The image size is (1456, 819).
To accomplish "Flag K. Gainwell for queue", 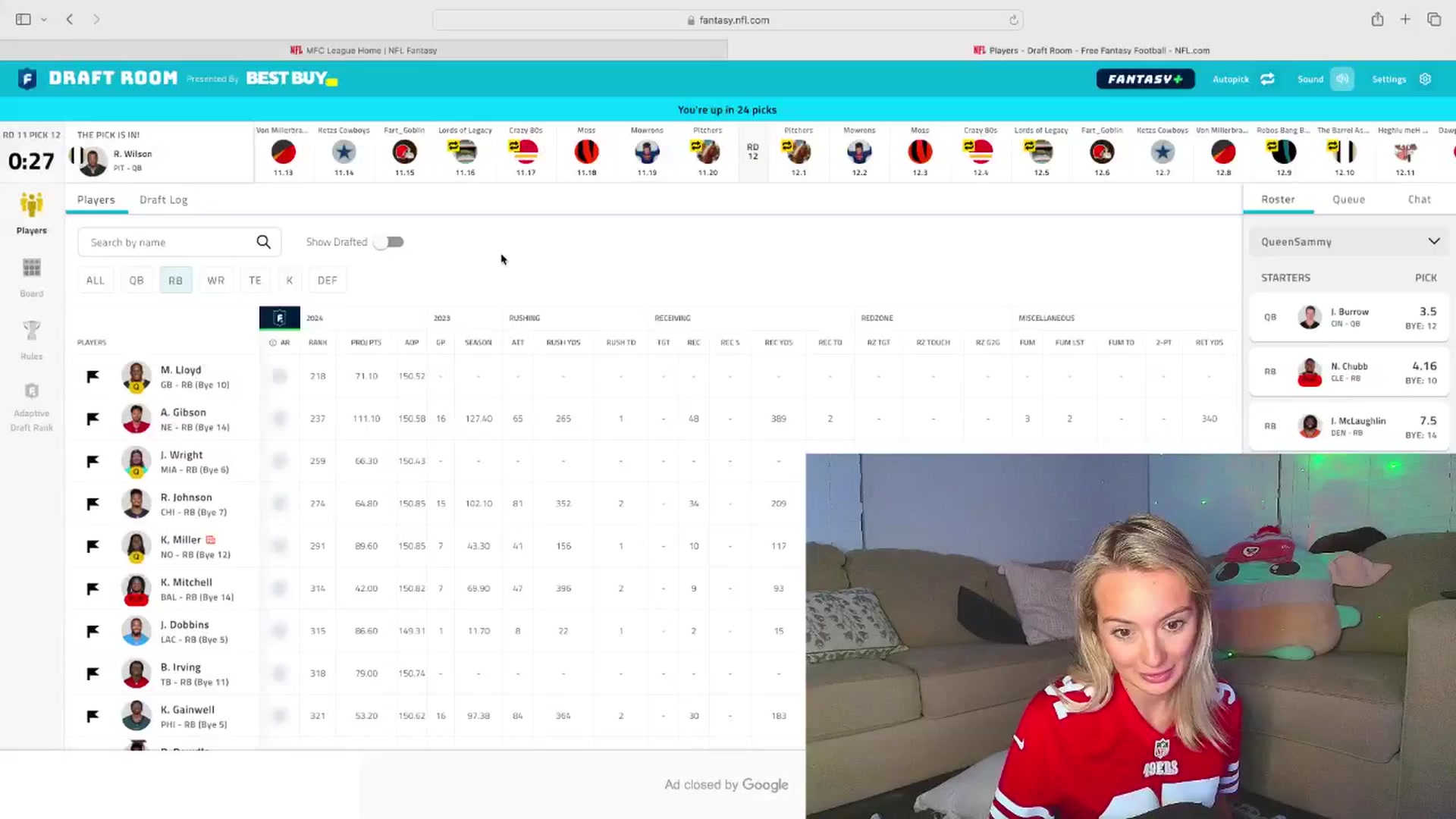I will [x=93, y=716].
